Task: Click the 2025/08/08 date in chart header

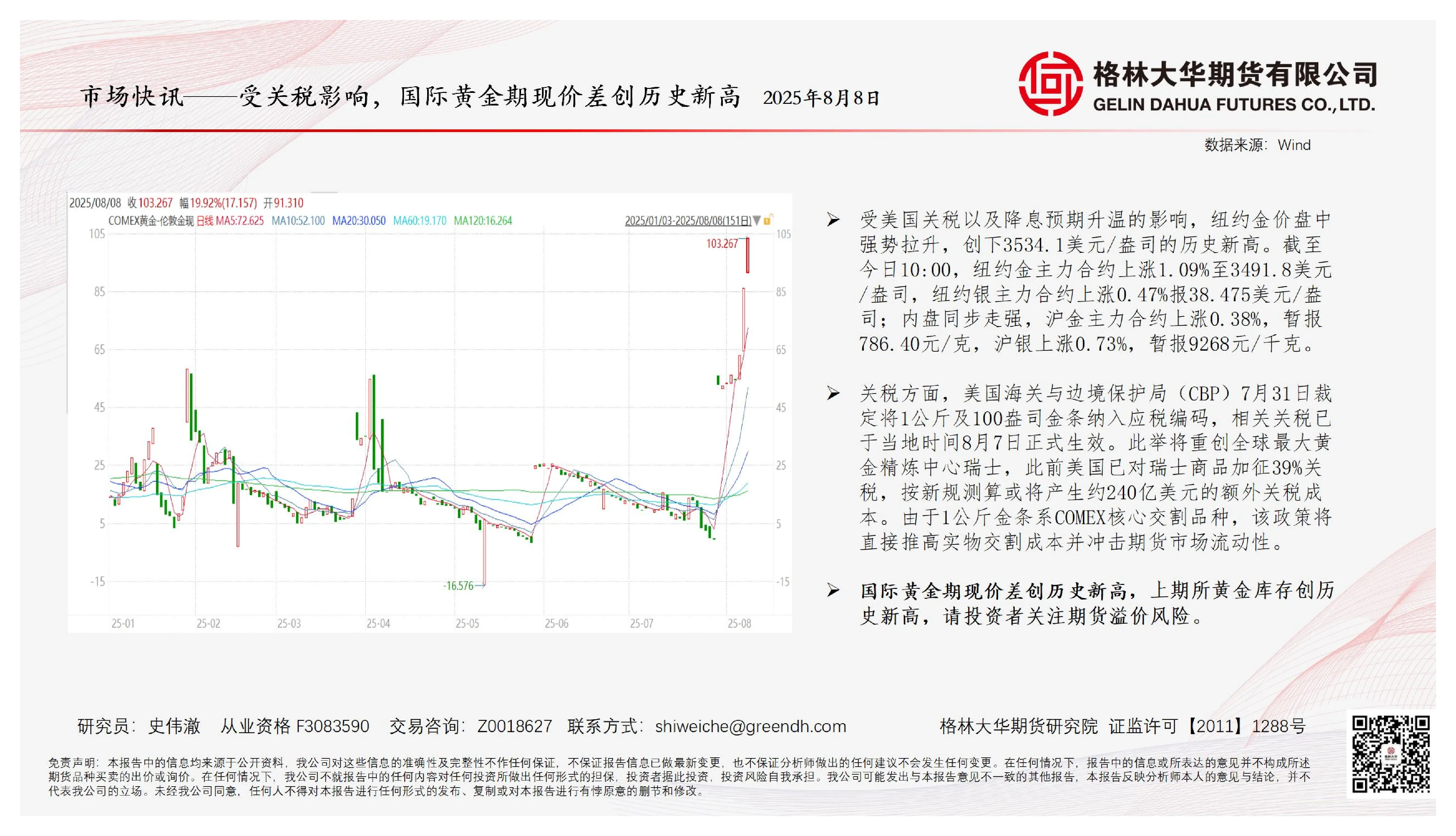Action: [95, 203]
